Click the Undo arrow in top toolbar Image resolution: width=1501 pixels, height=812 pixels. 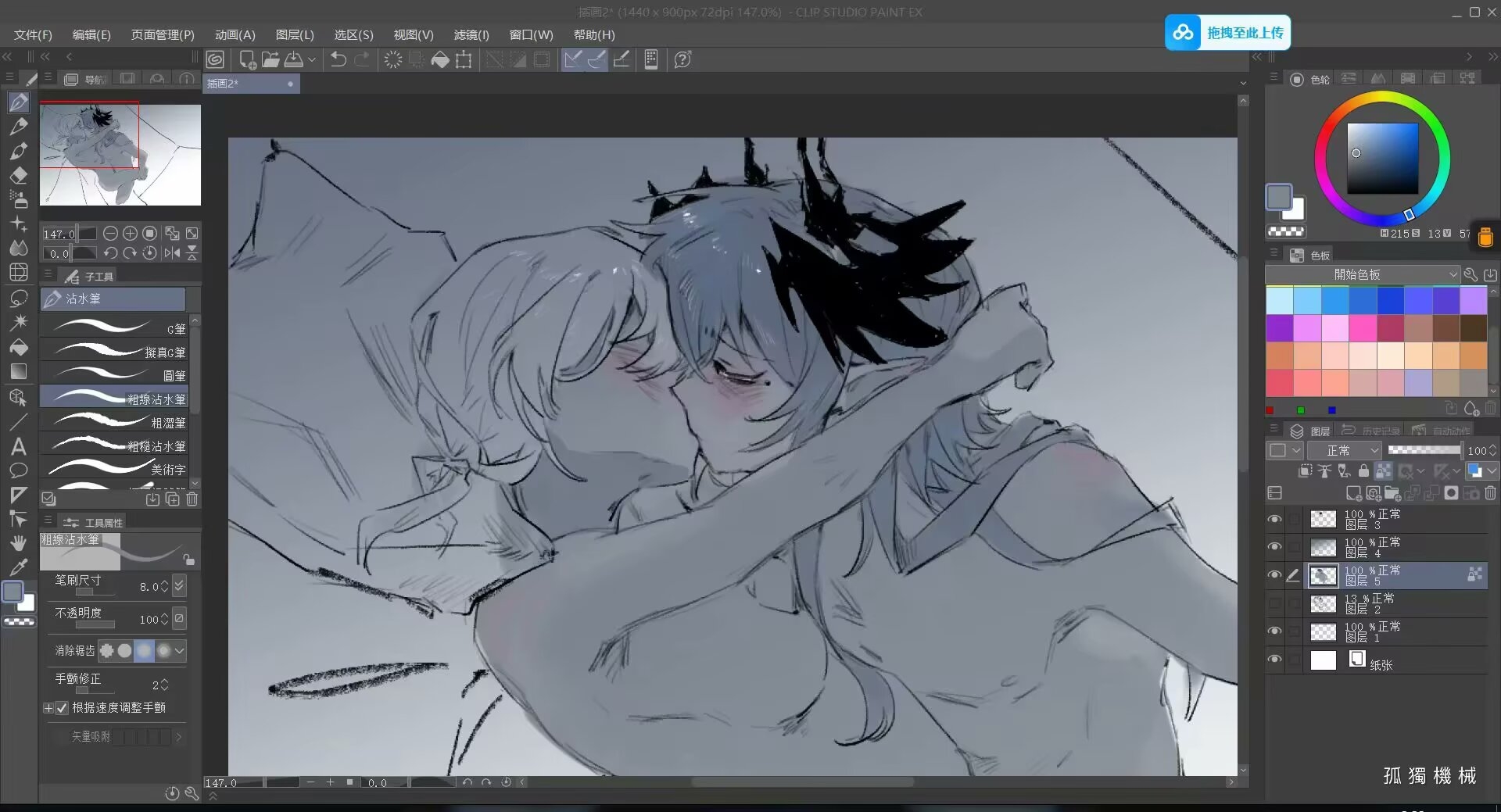tap(338, 59)
